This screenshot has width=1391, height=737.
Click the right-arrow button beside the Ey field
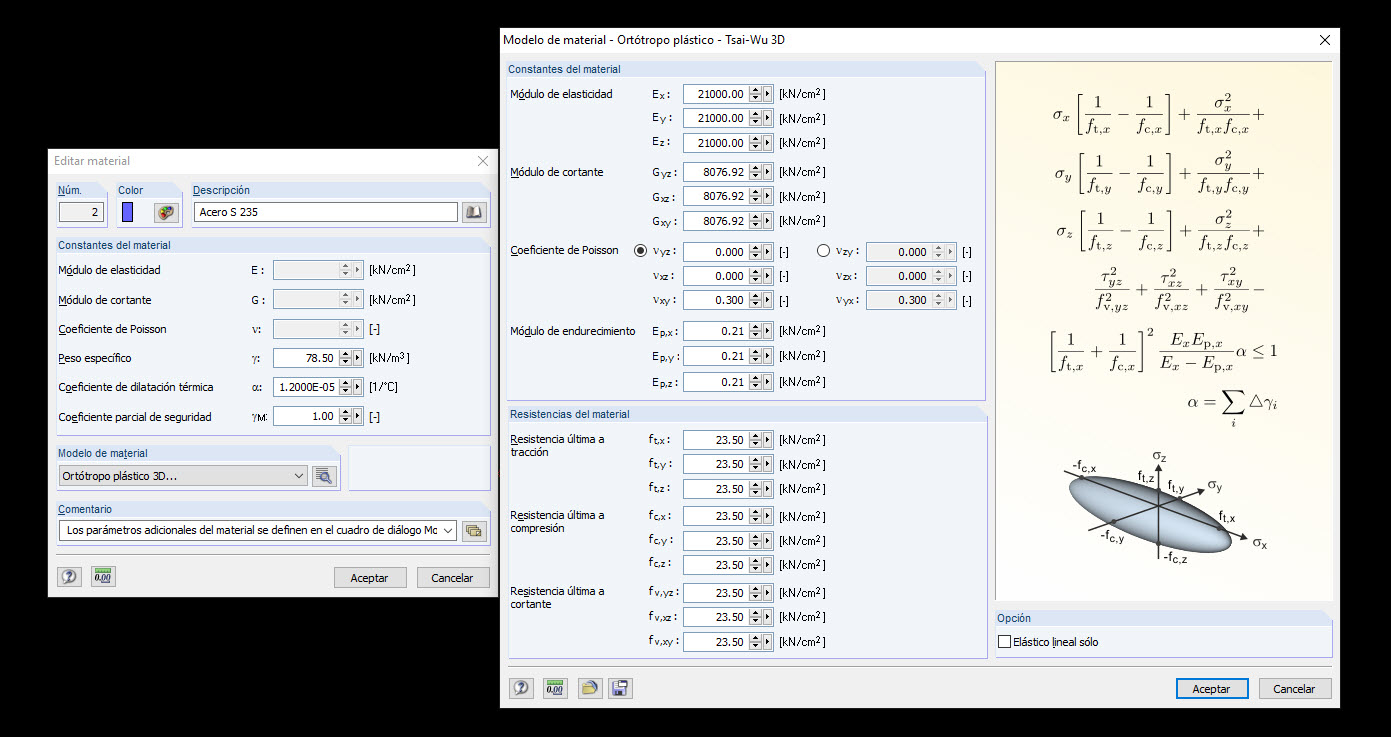[768, 118]
